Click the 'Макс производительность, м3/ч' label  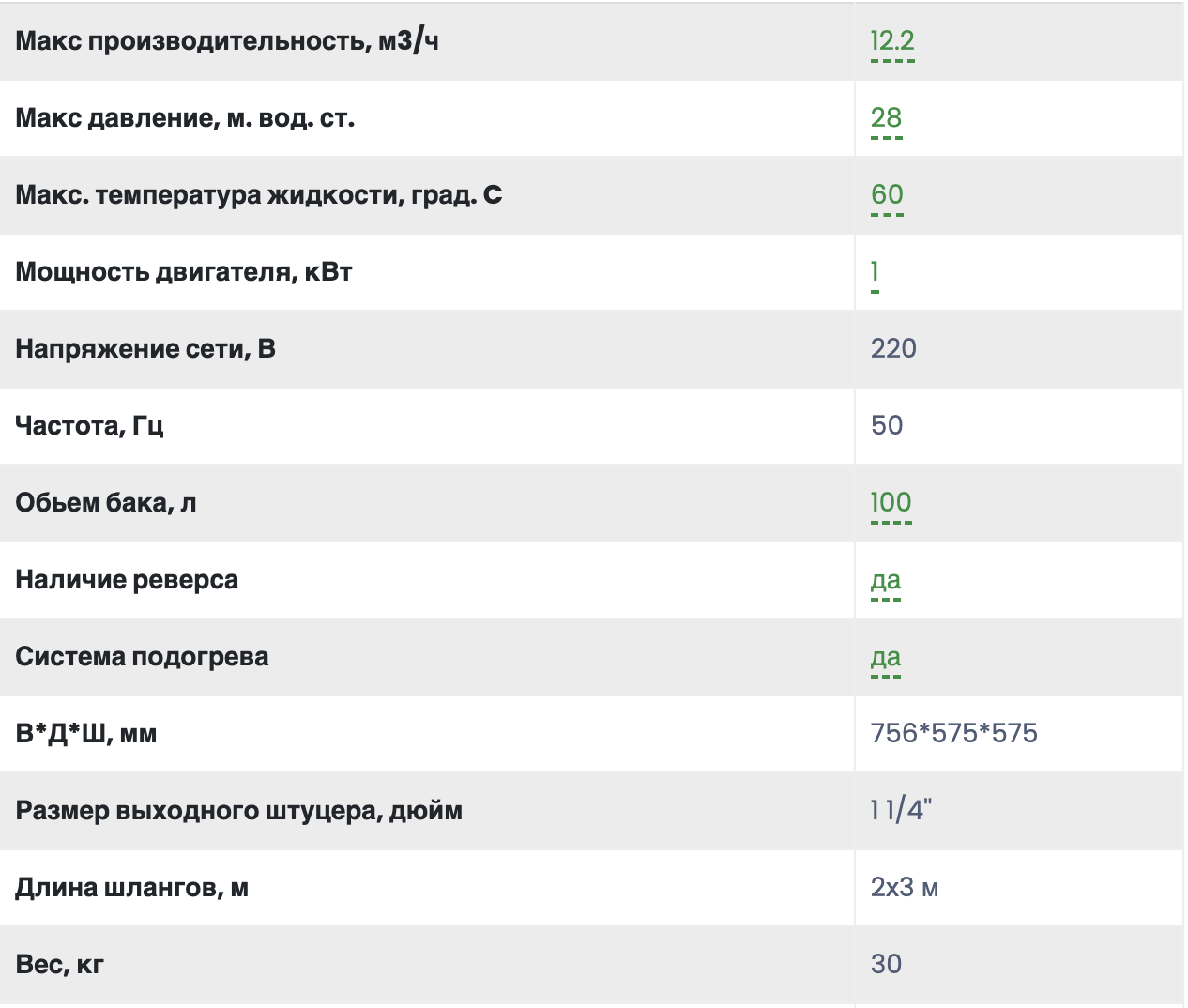click(227, 41)
